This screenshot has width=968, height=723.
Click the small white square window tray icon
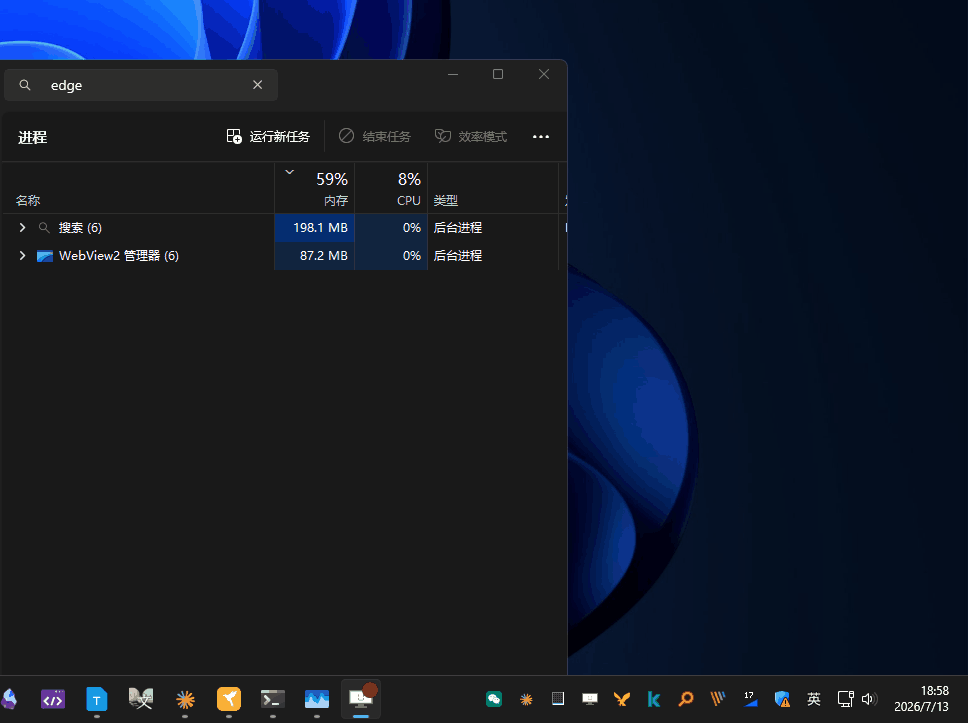coord(558,698)
